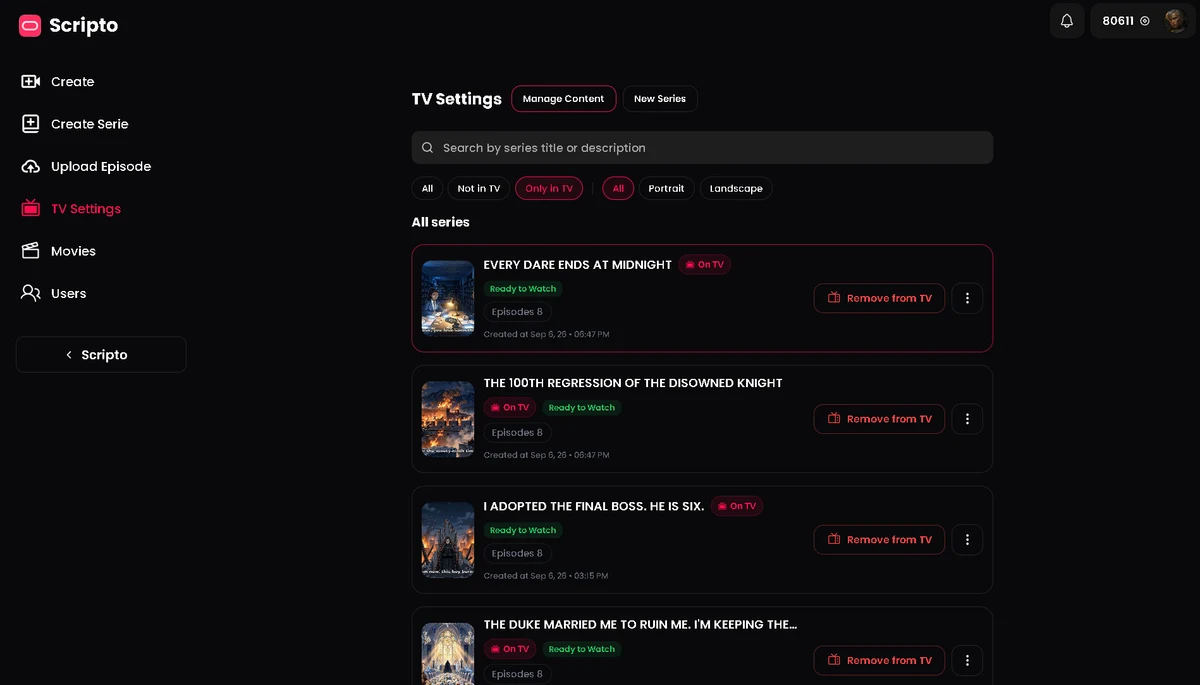
Task: Filter by Landscape orientation
Action: [736, 188]
